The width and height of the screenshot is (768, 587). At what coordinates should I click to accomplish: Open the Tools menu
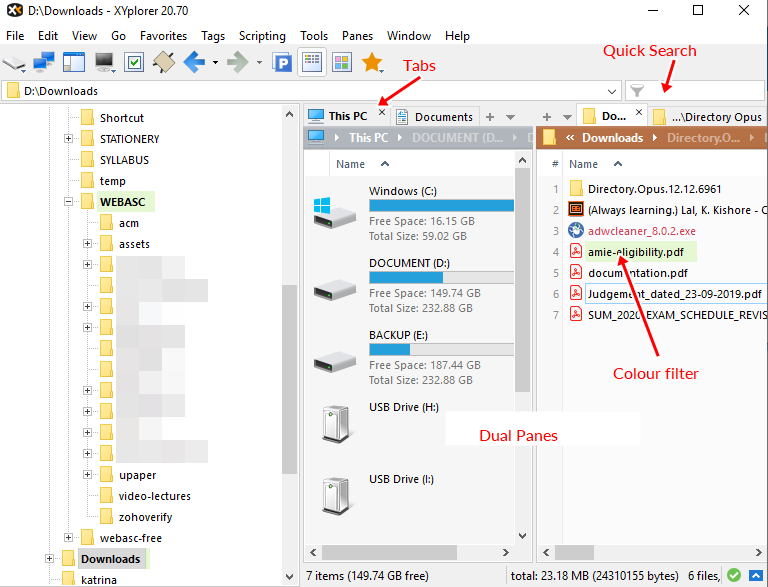tap(314, 36)
